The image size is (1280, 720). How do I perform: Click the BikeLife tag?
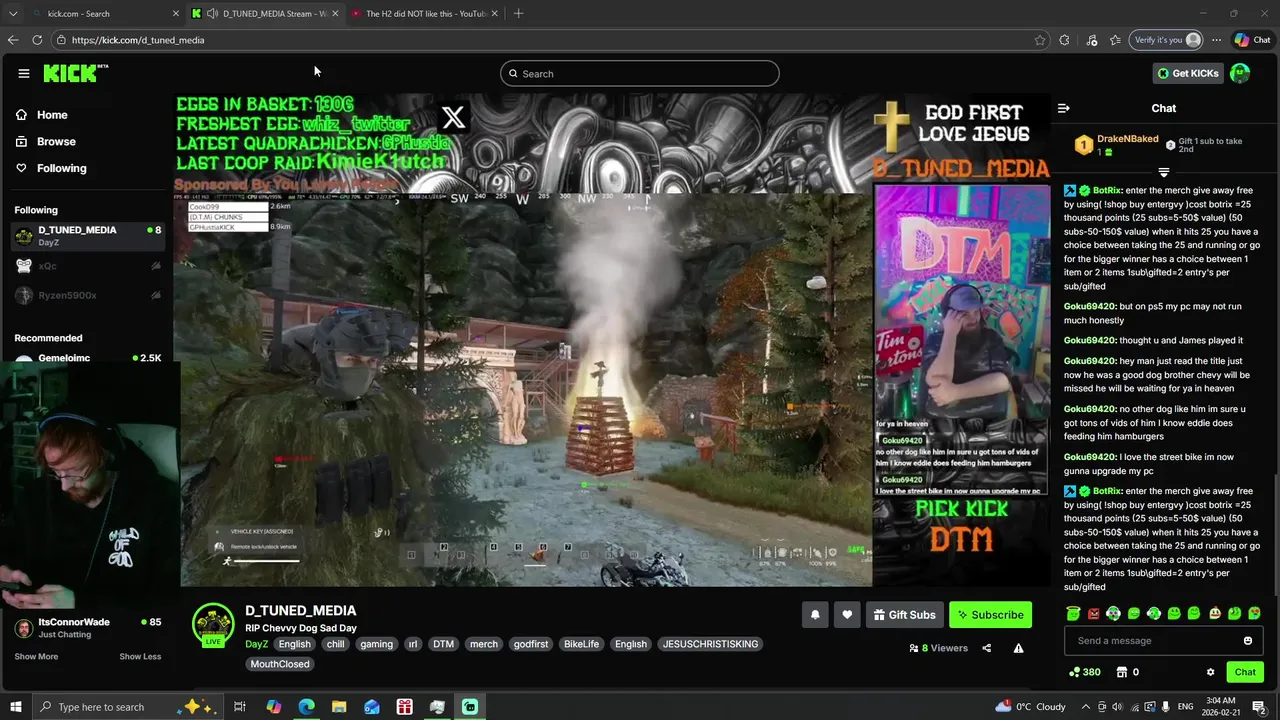pyautogui.click(x=581, y=644)
